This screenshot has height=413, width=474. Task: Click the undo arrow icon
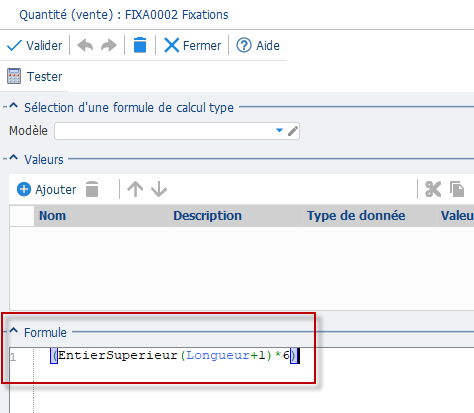85,45
